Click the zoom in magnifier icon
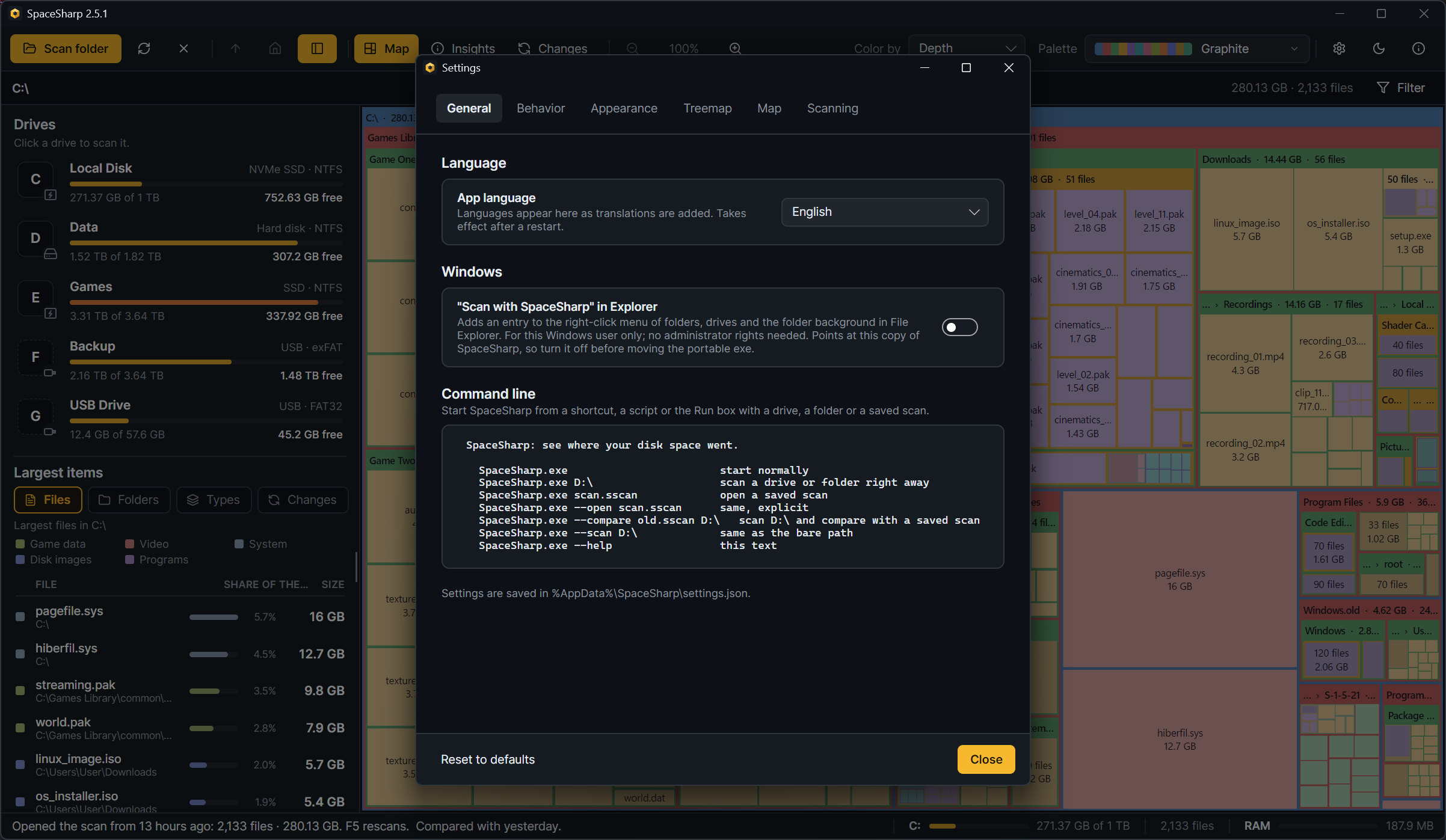This screenshot has width=1446, height=840. 735,49
